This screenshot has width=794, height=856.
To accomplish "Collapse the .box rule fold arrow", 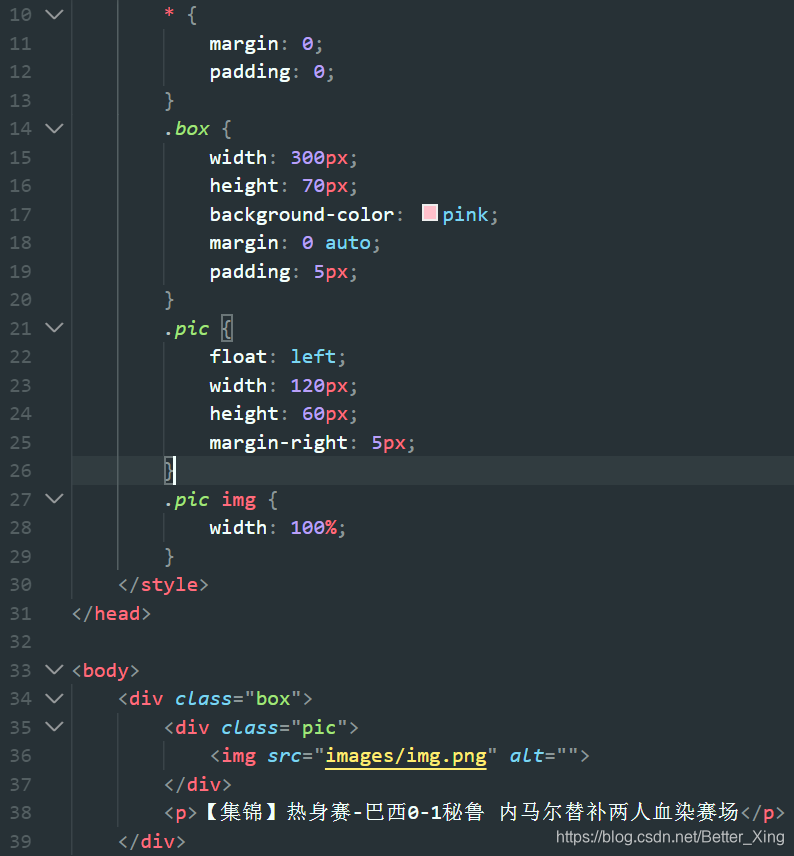I will click(54, 128).
